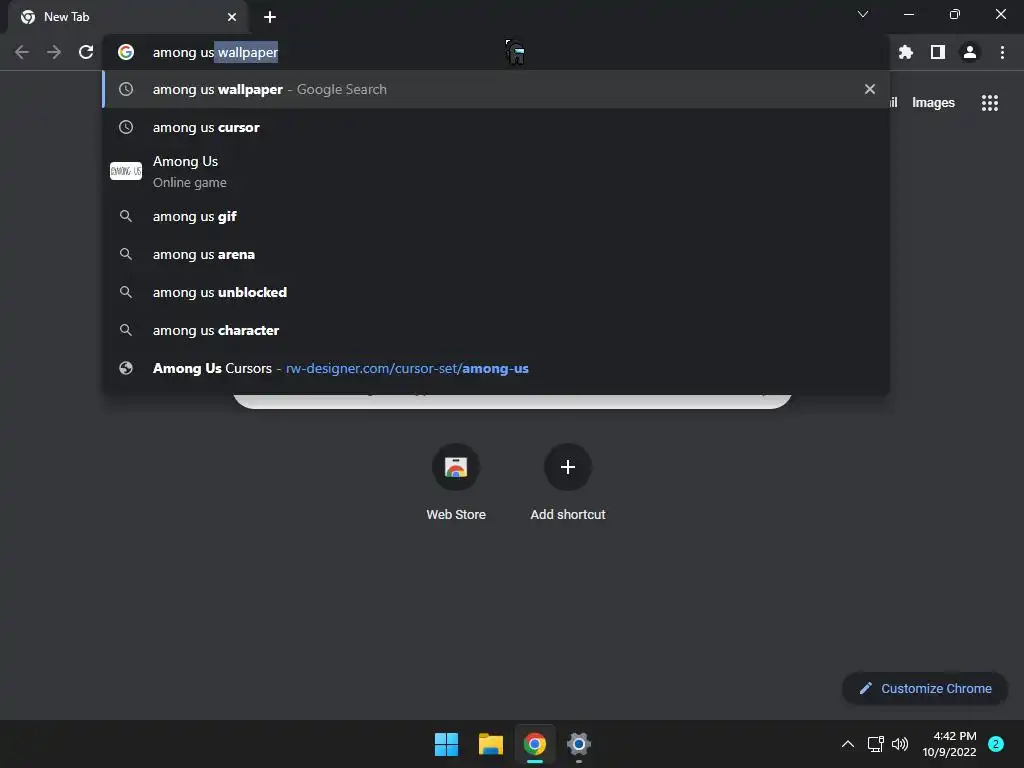This screenshot has width=1024, height=768.
Task: Click the Chrome taskbar icon
Action: coord(534,744)
